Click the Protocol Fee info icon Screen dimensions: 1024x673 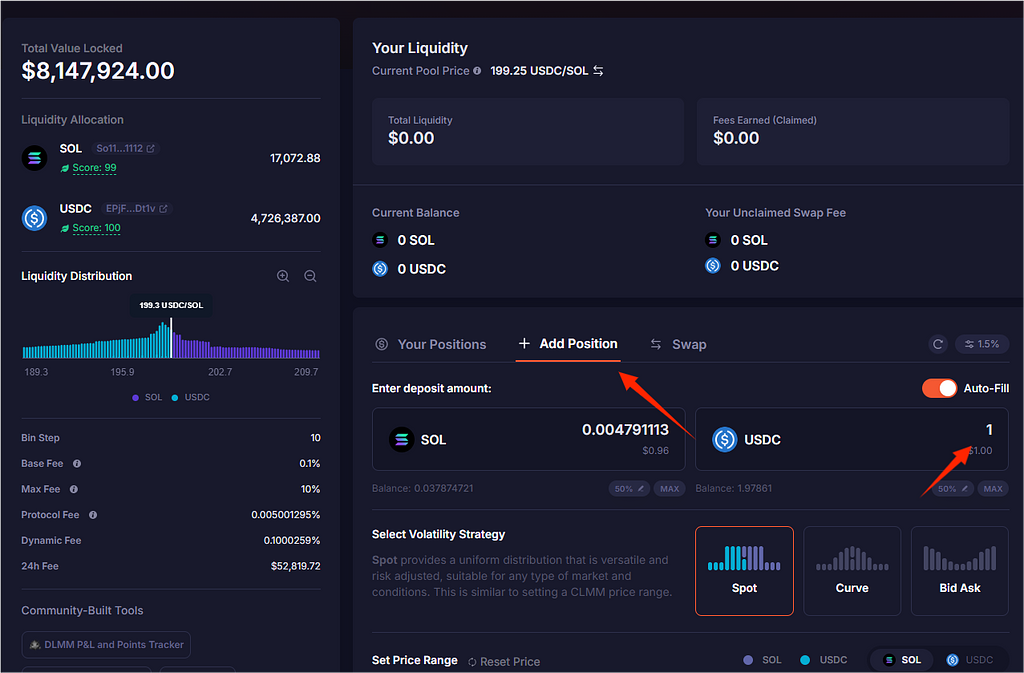coord(93,515)
